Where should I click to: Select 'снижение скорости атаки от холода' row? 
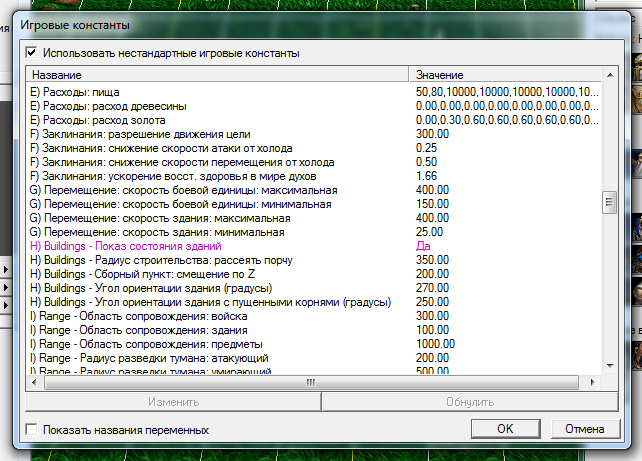314,148
